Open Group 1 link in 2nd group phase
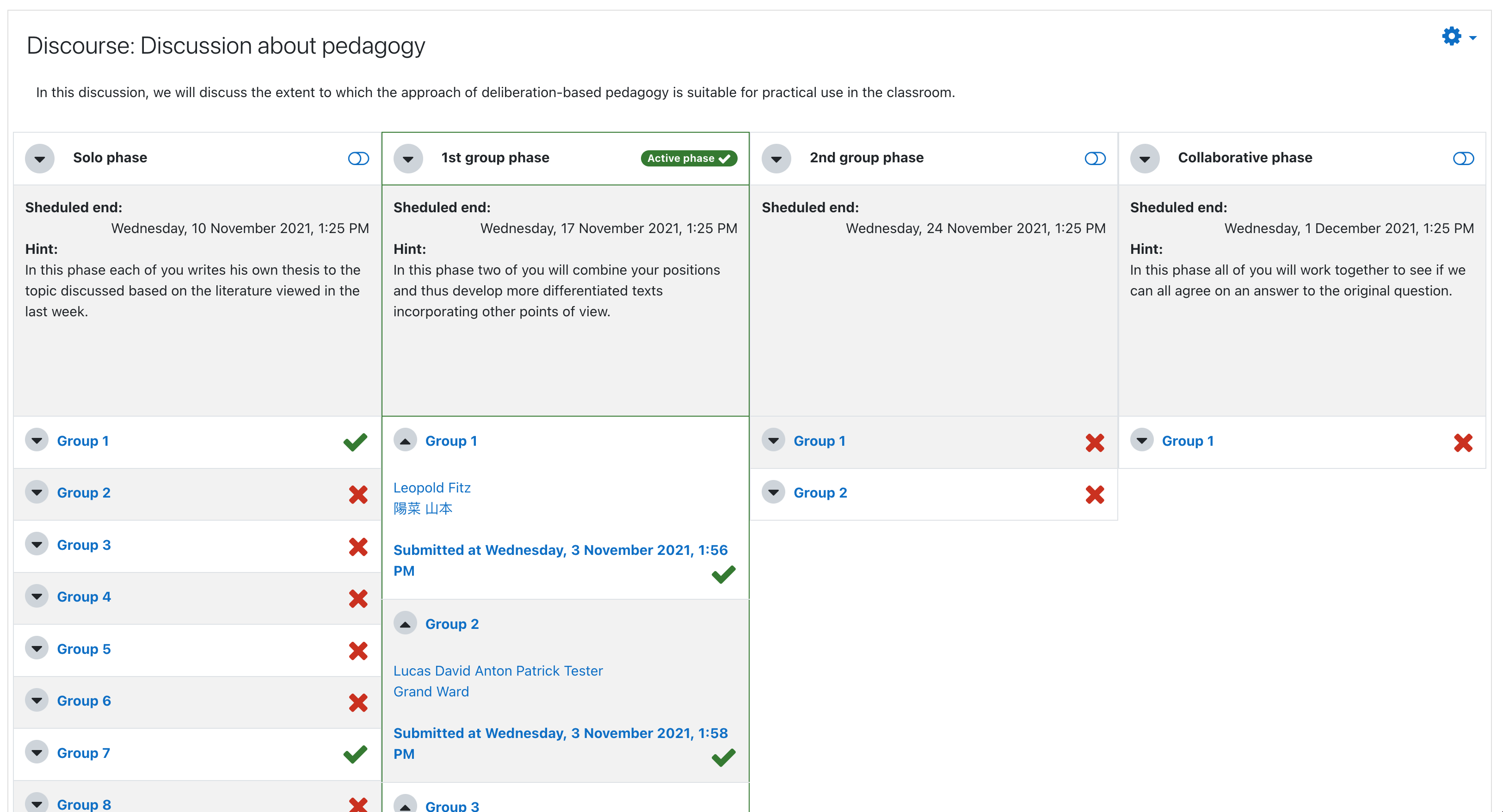The width and height of the screenshot is (1503, 812). coord(819,441)
